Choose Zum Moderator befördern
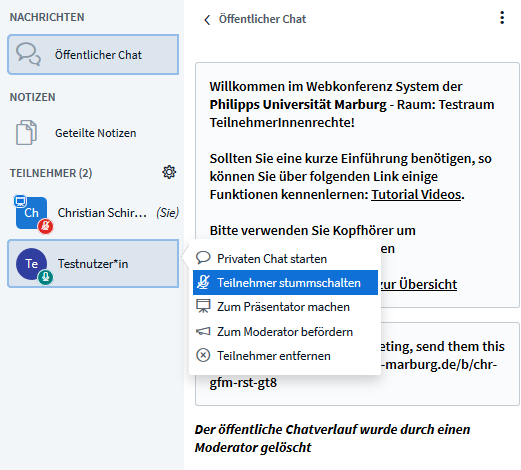The width and height of the screenshot is (521, 470). [x=285, y=332]
